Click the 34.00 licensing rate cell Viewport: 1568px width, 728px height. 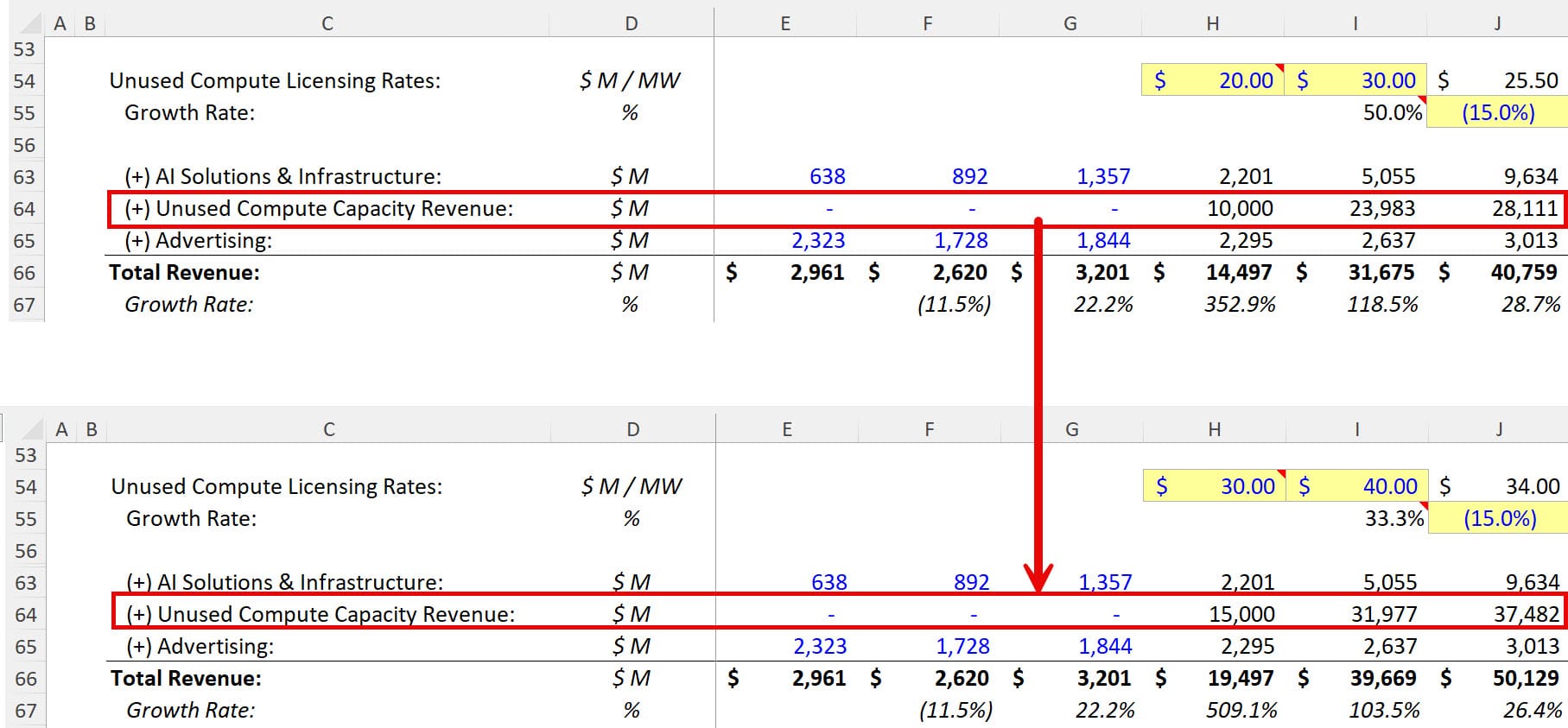pyautogui.click(x=1499, y=486)
